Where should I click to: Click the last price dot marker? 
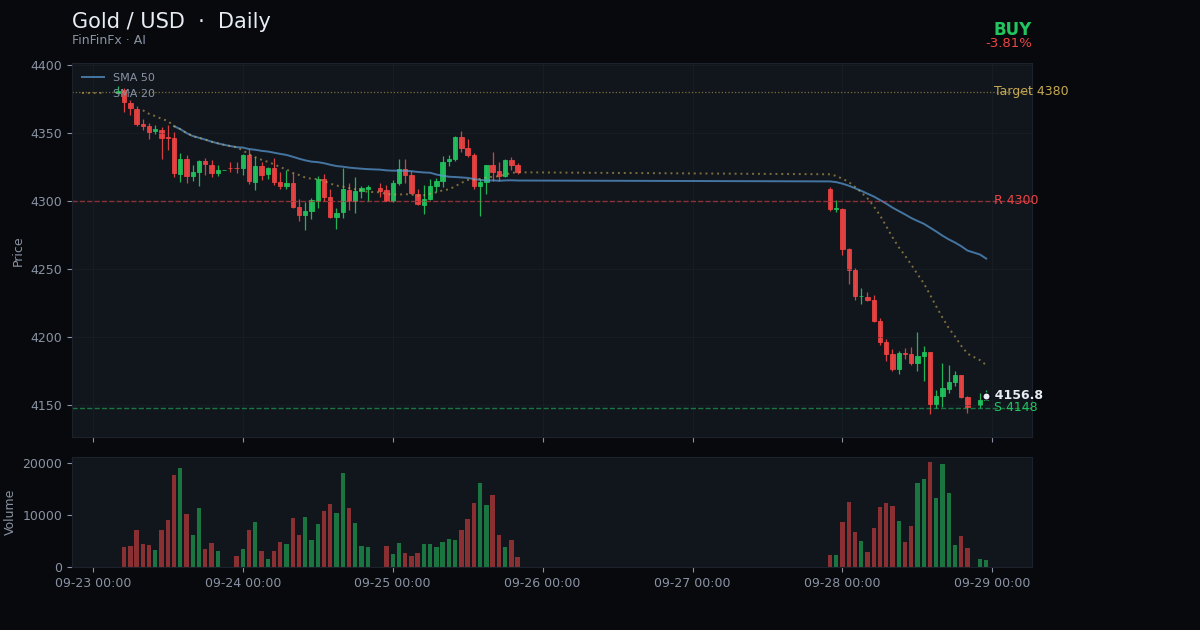point(986,396)
